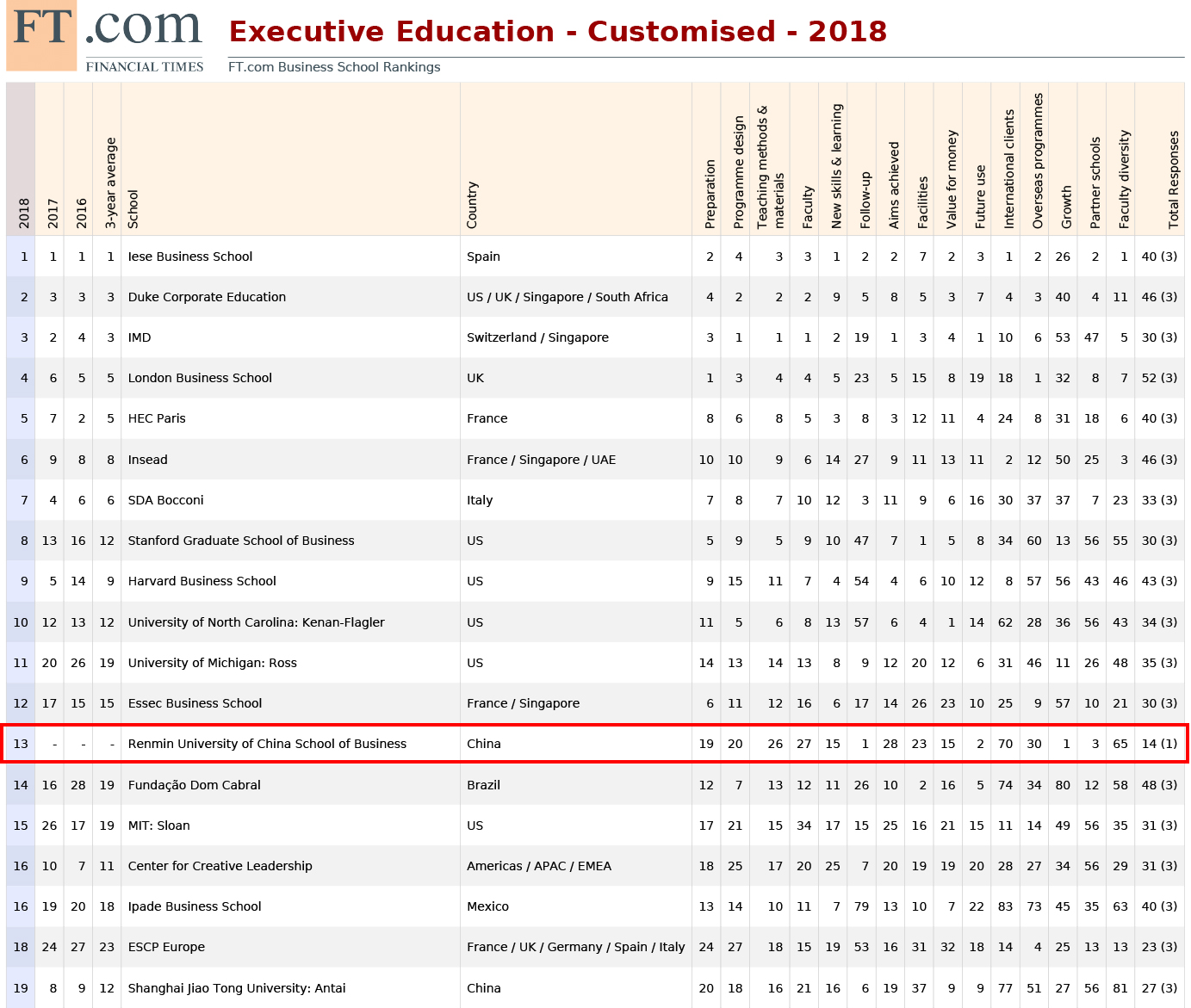1191x1008 pixels.
Task: Open Stanford Graduate School of Business
Action: [x=241, y=541]
